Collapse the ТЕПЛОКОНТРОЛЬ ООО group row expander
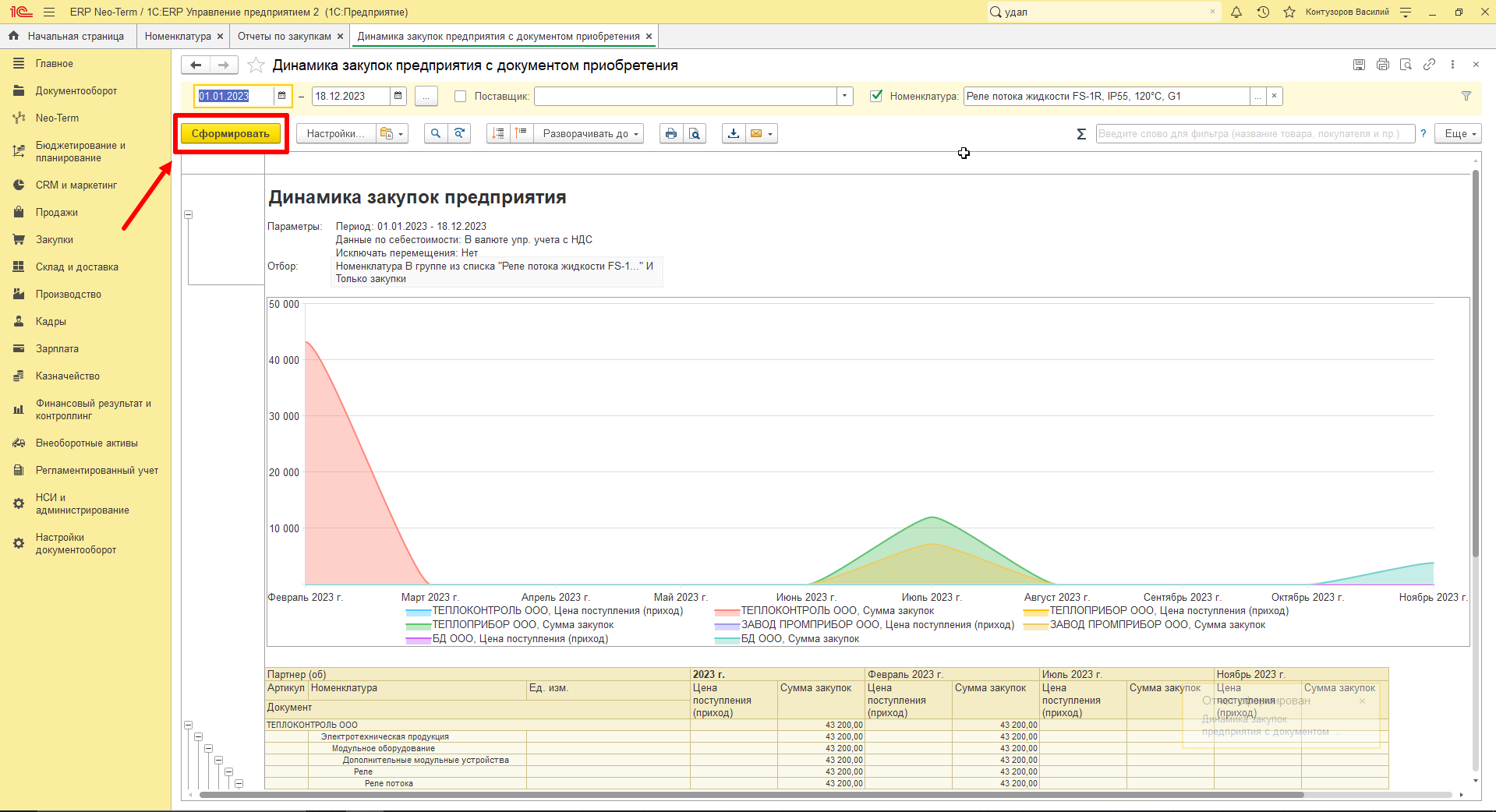1496x812 pixels. coord(188,725)
